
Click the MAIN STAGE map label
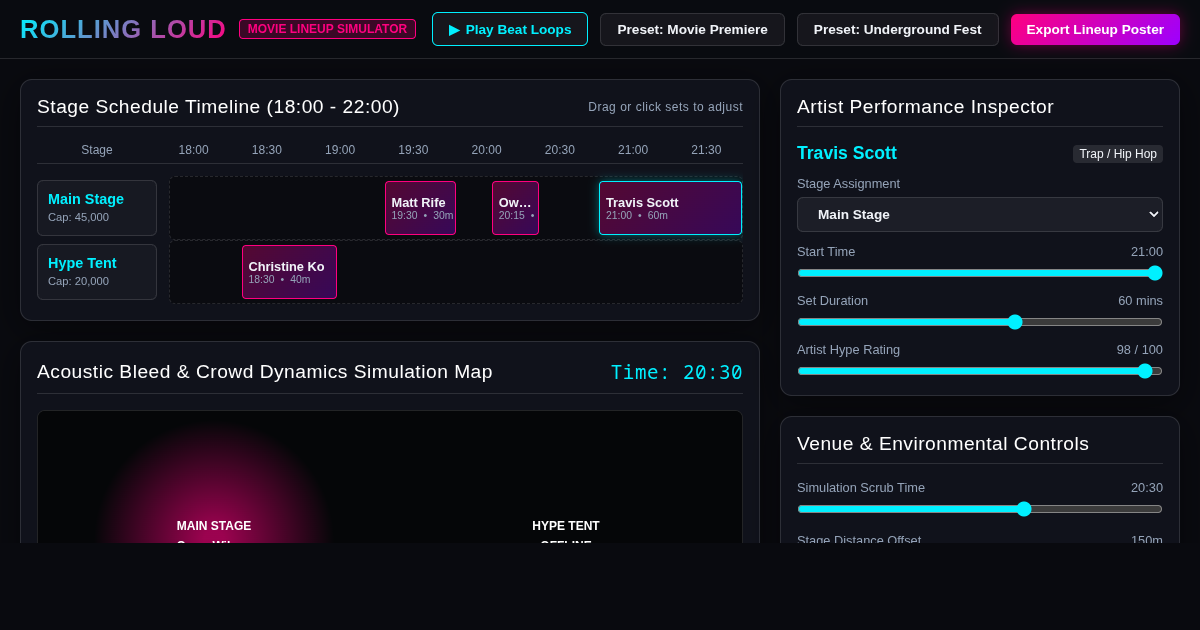tap(214, 526)
